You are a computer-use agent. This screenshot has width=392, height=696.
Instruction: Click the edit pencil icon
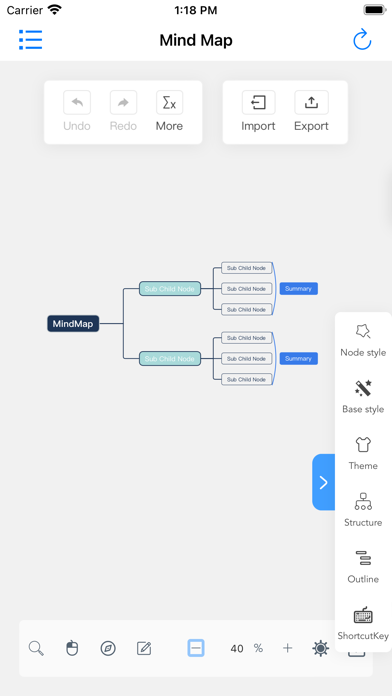pyautogui.click(x=144, y=649)
